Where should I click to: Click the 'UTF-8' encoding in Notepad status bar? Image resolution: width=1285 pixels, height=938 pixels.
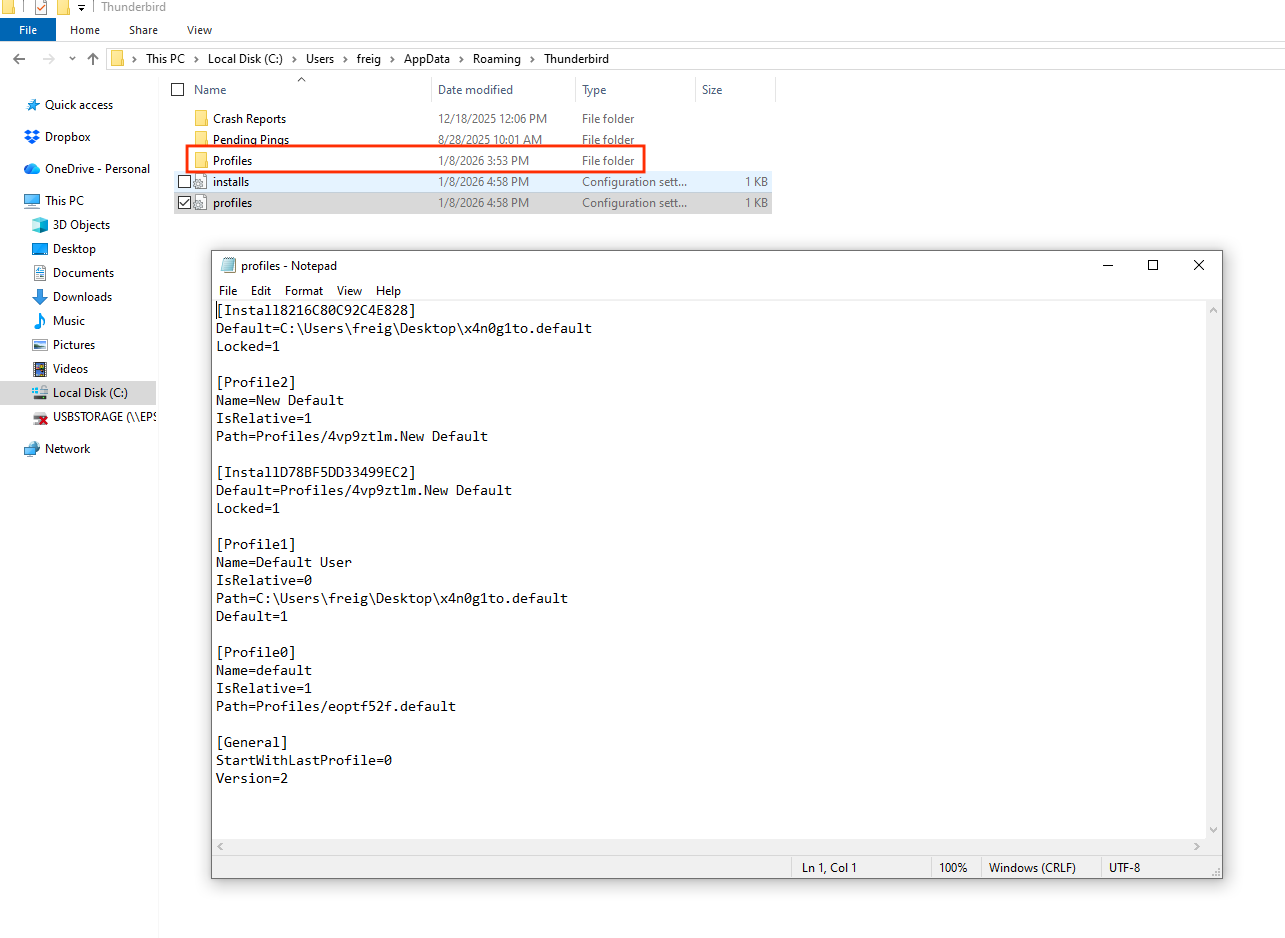coord(1125,868)
